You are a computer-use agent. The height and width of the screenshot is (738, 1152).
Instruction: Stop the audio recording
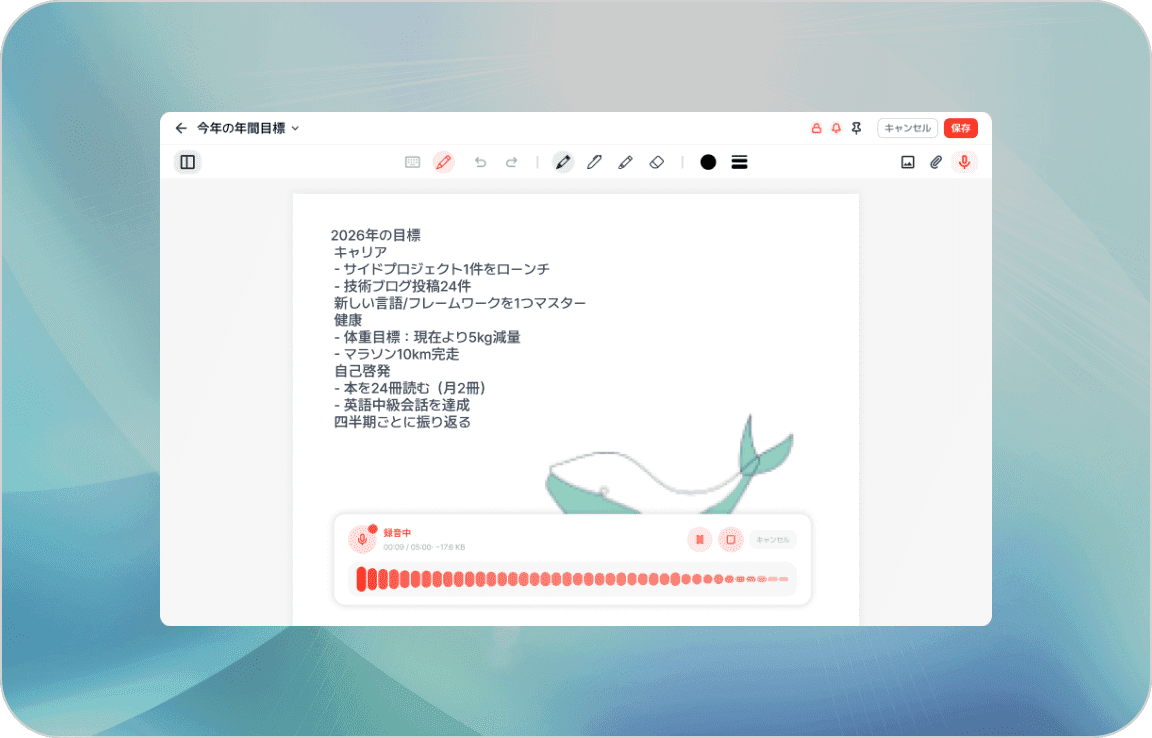(x=730, y=539)
